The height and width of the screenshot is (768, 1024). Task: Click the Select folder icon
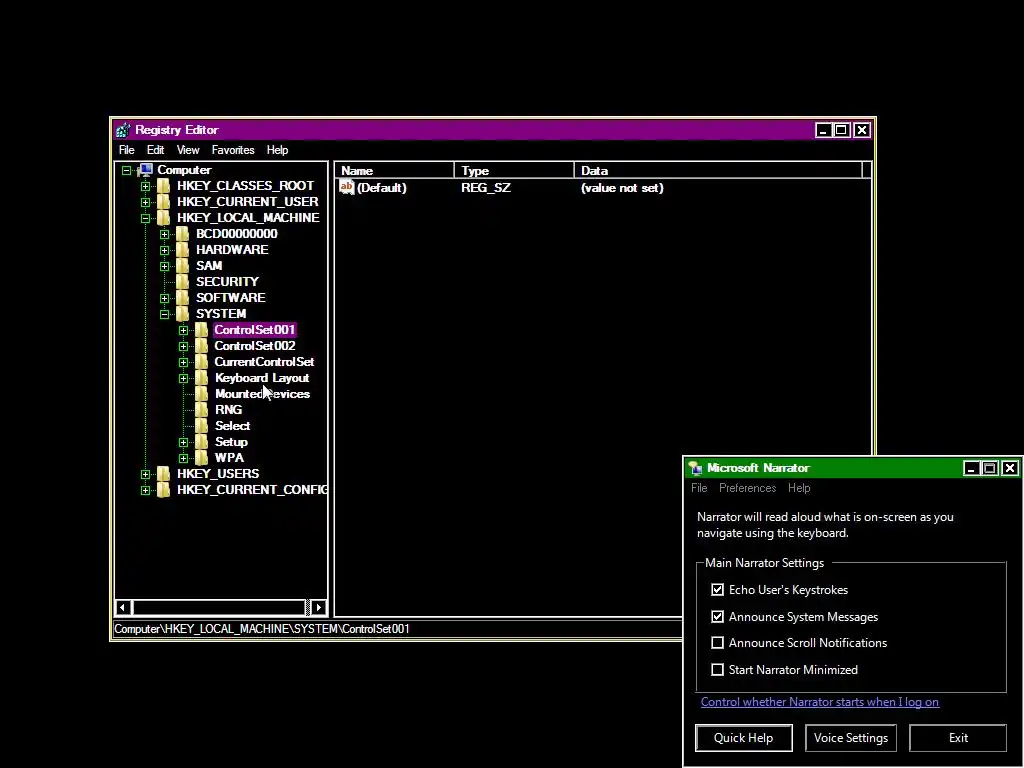(202, 426)
